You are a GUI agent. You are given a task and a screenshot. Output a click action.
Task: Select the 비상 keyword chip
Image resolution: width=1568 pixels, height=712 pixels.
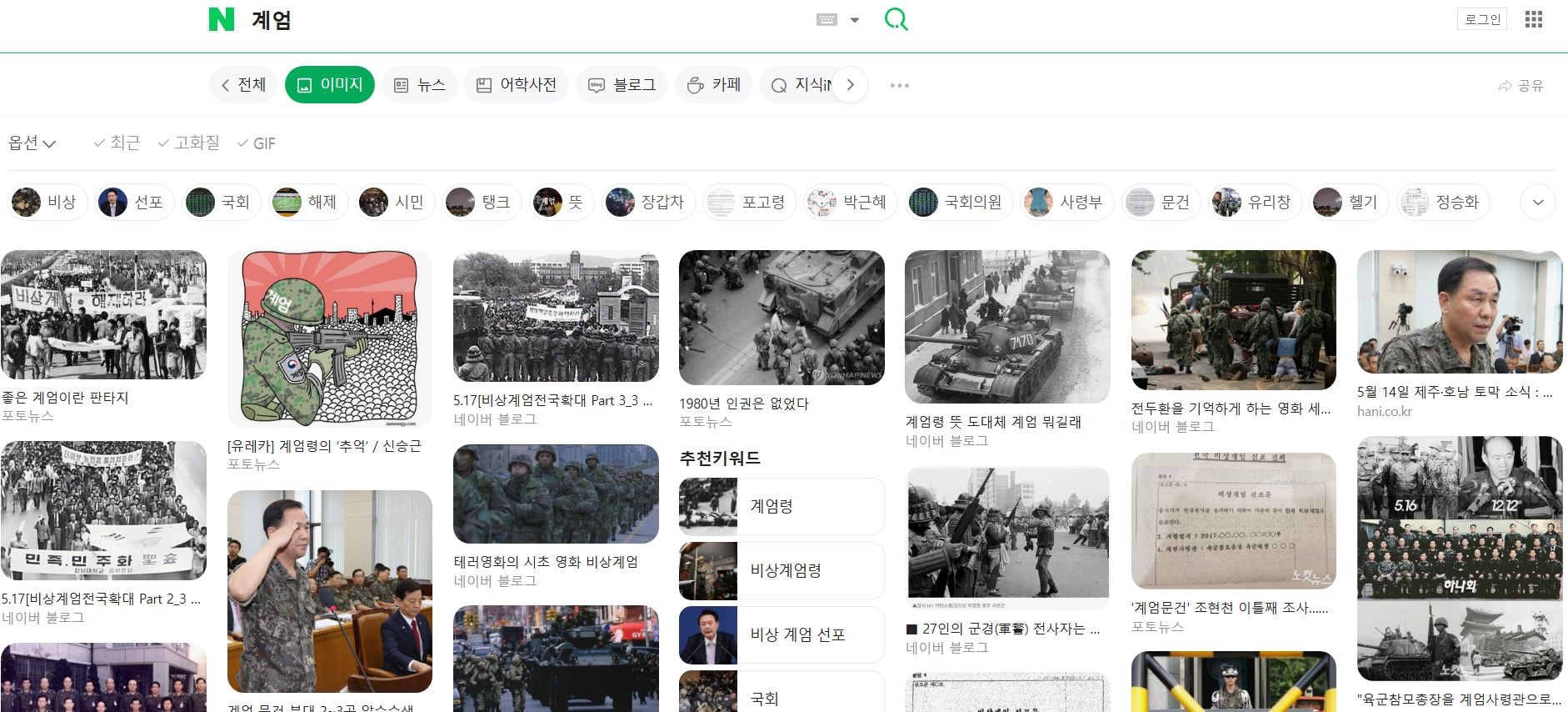47,203
